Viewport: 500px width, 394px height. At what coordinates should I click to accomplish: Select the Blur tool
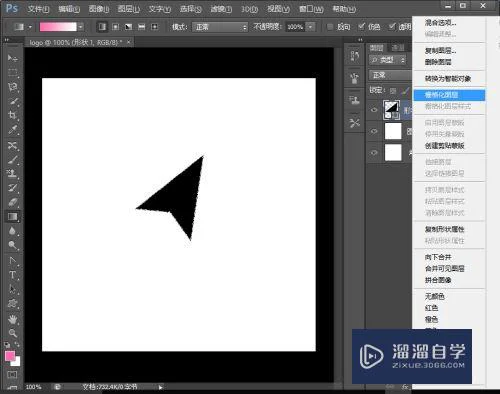click(12, 231)
